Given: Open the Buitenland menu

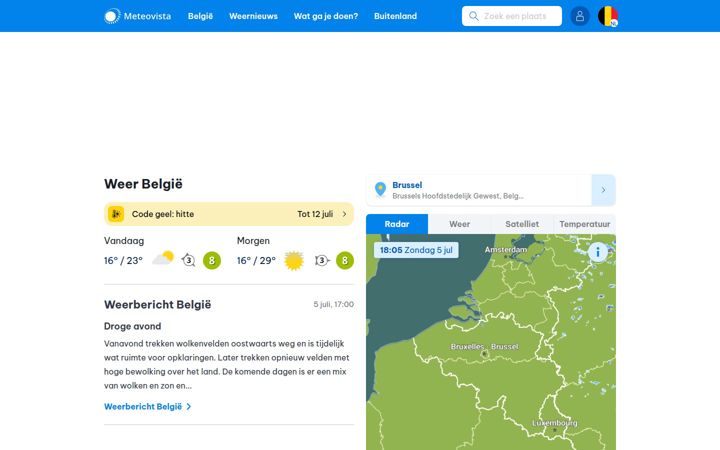Looking at the screenshot, I should point(395,16).
